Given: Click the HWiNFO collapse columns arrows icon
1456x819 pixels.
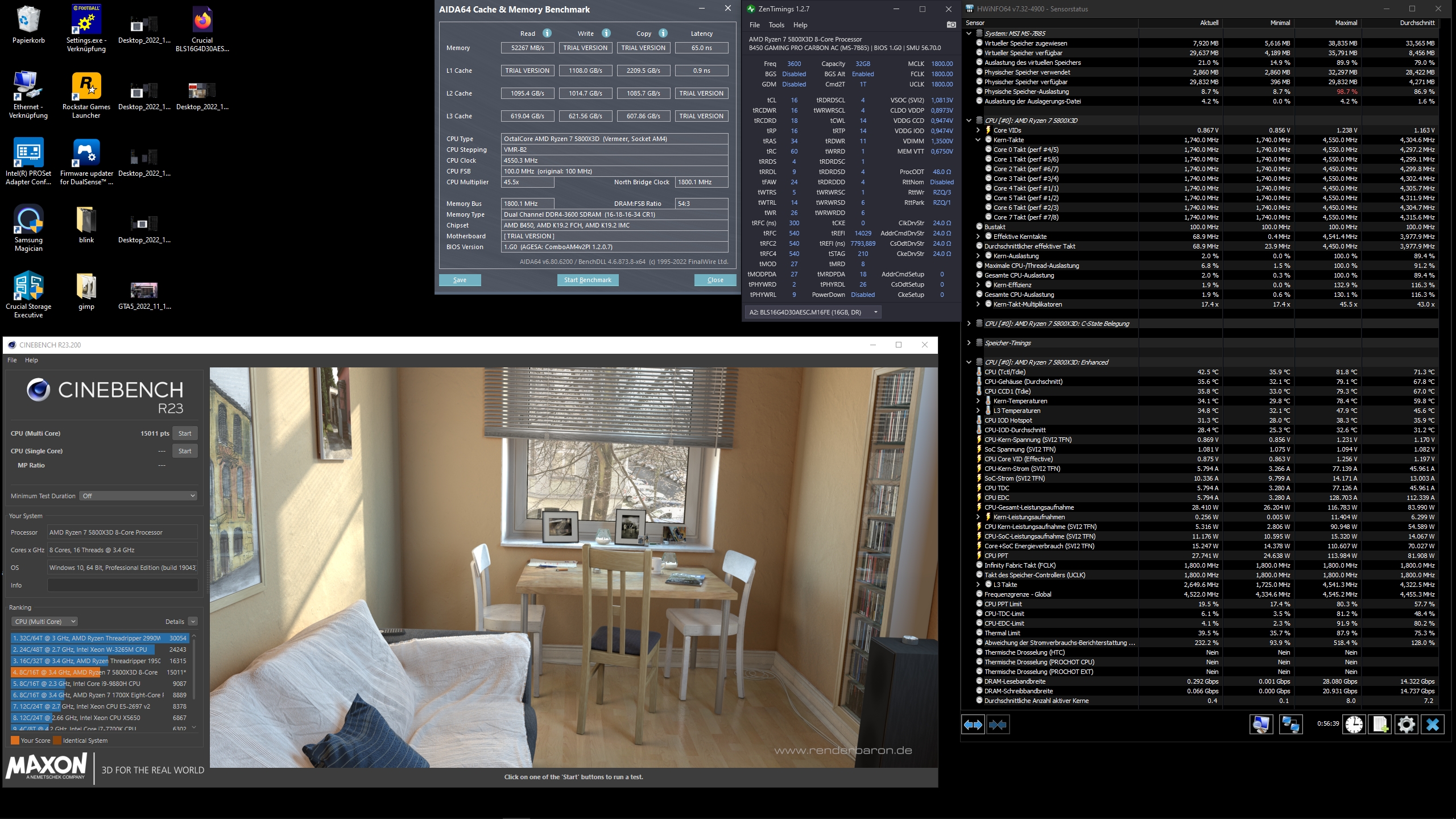Looking at the screenshot, I should [998, 725].
